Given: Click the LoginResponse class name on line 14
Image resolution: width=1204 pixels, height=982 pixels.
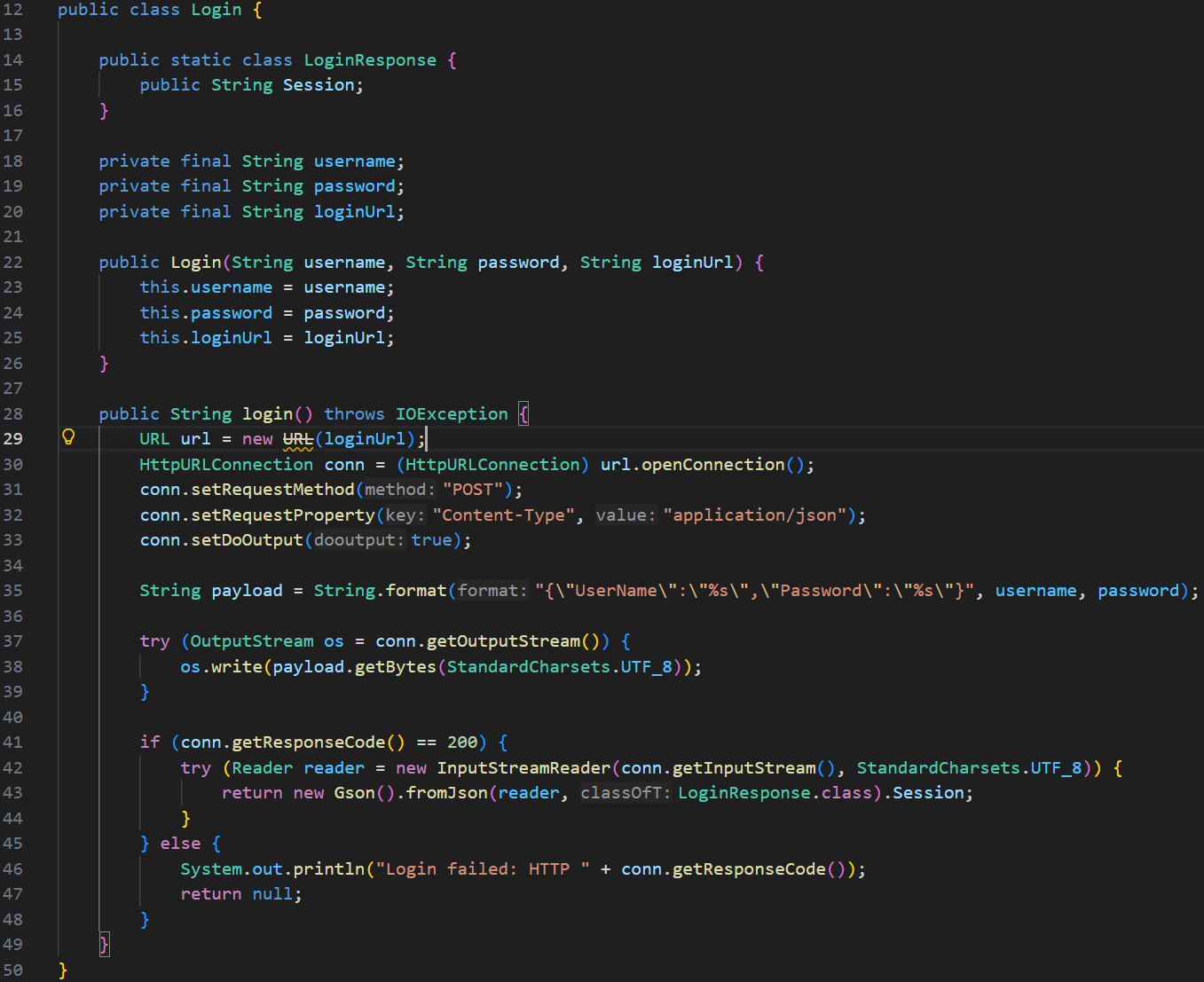Looking at the screenshot, I should 370,60.
